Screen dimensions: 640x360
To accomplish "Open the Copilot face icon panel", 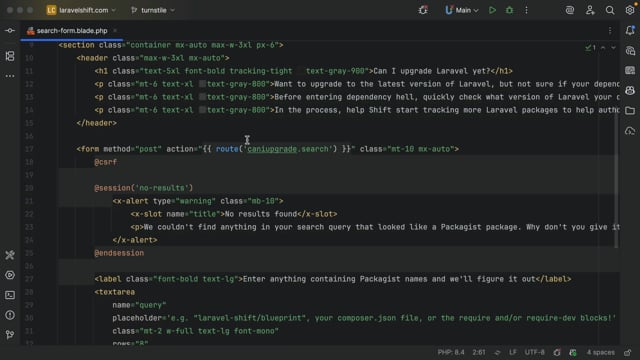I will tap(630, 90).
